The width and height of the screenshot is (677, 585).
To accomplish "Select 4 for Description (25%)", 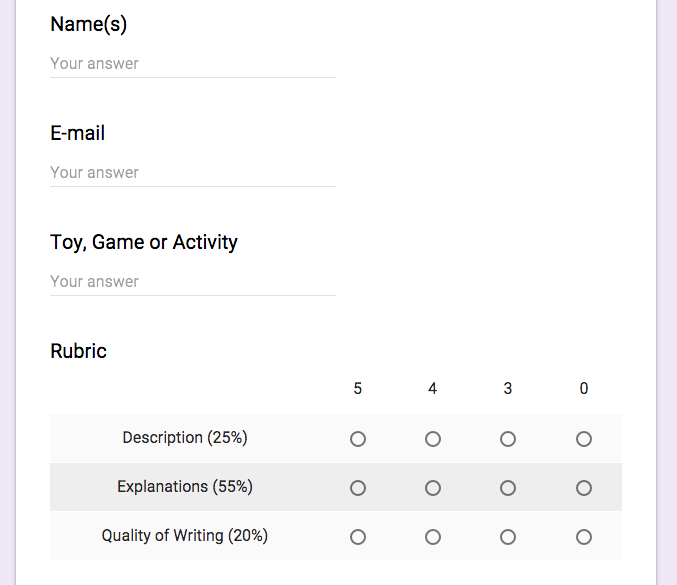I will (x=433, y=439).
